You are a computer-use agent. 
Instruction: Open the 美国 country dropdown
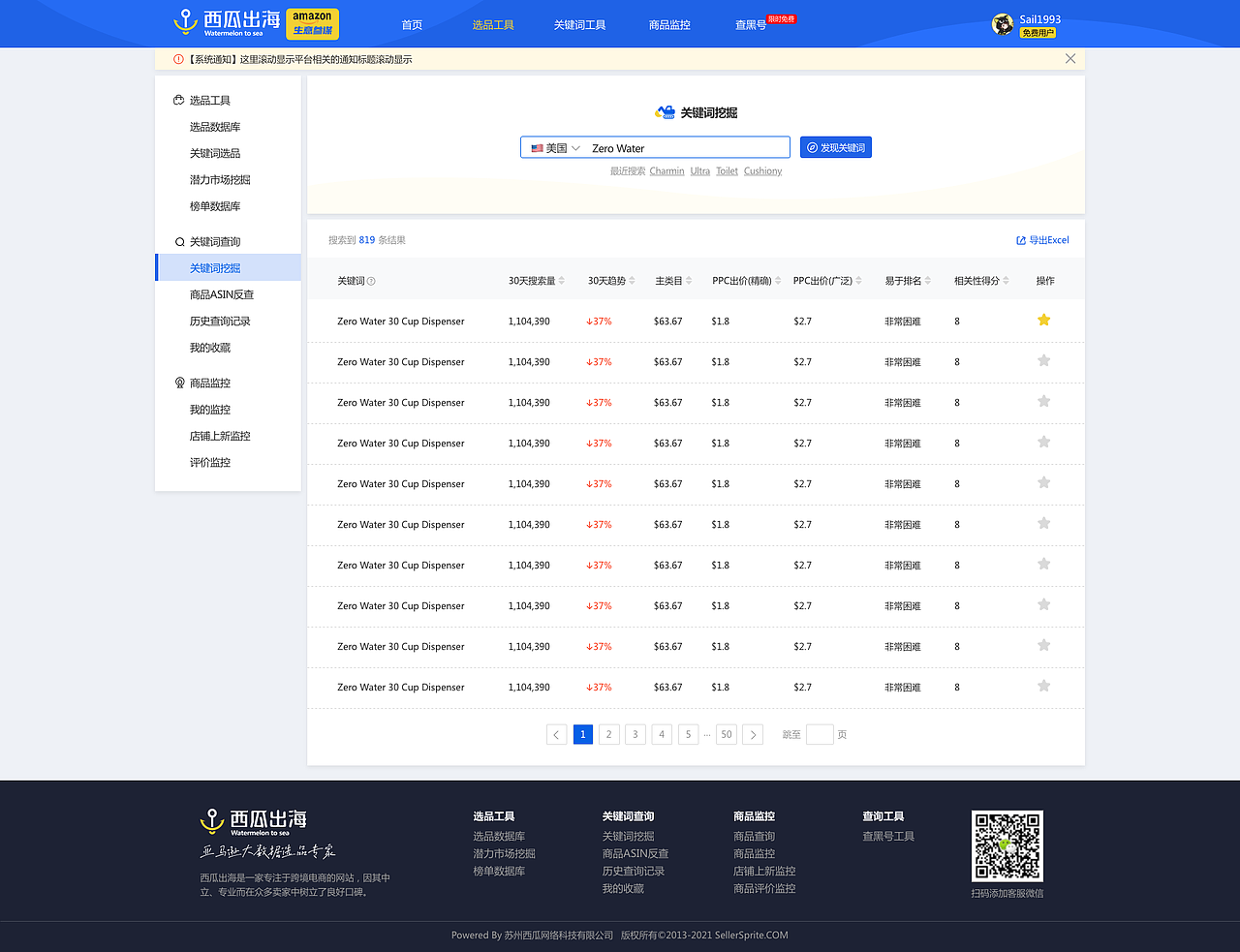pos(555,148)
